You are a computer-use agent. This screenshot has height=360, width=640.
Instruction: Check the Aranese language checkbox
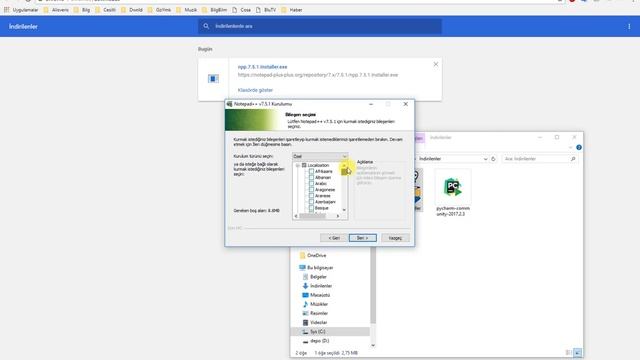(x=311, y=196)
